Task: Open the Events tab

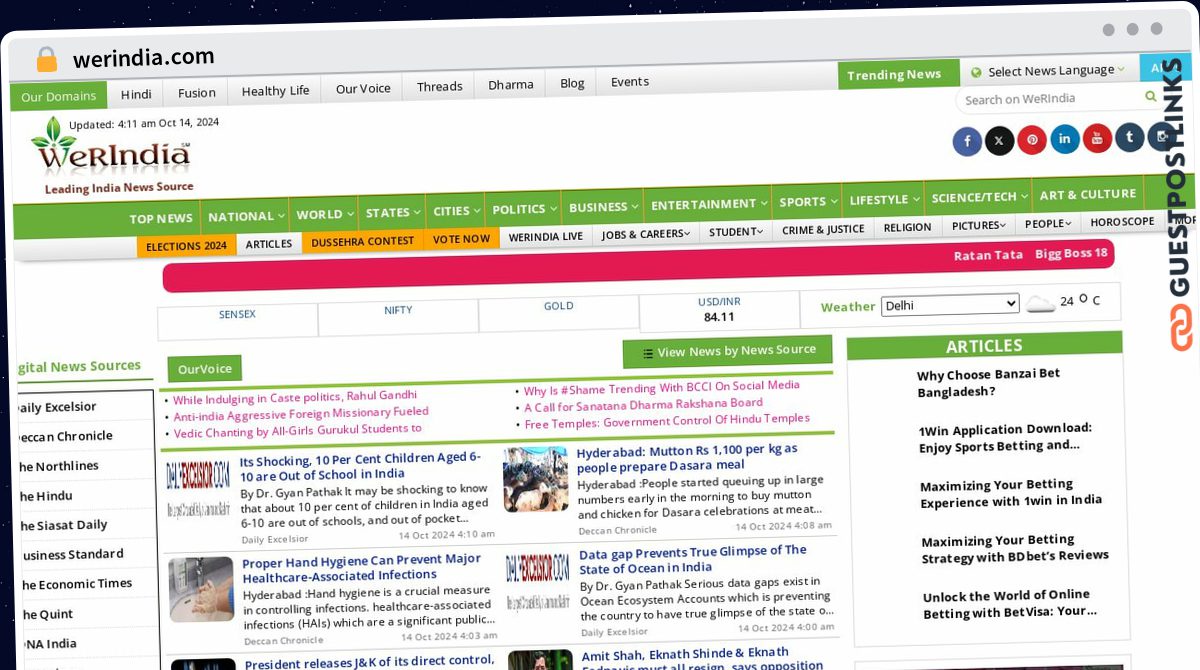Action: point(629,82)
